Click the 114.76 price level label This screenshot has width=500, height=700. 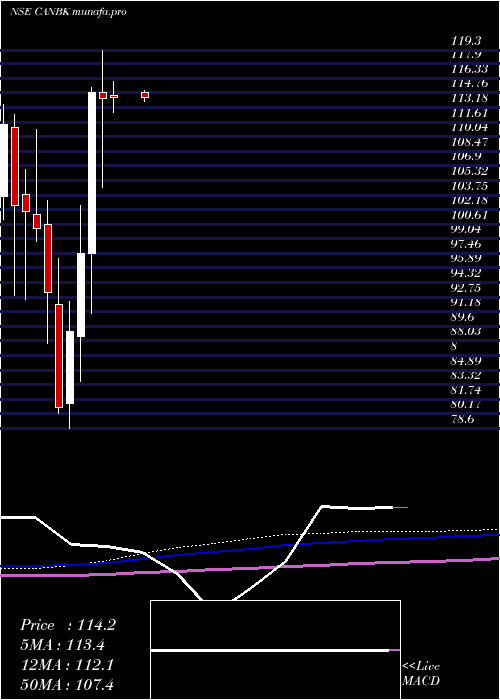(x=470, y=83)
